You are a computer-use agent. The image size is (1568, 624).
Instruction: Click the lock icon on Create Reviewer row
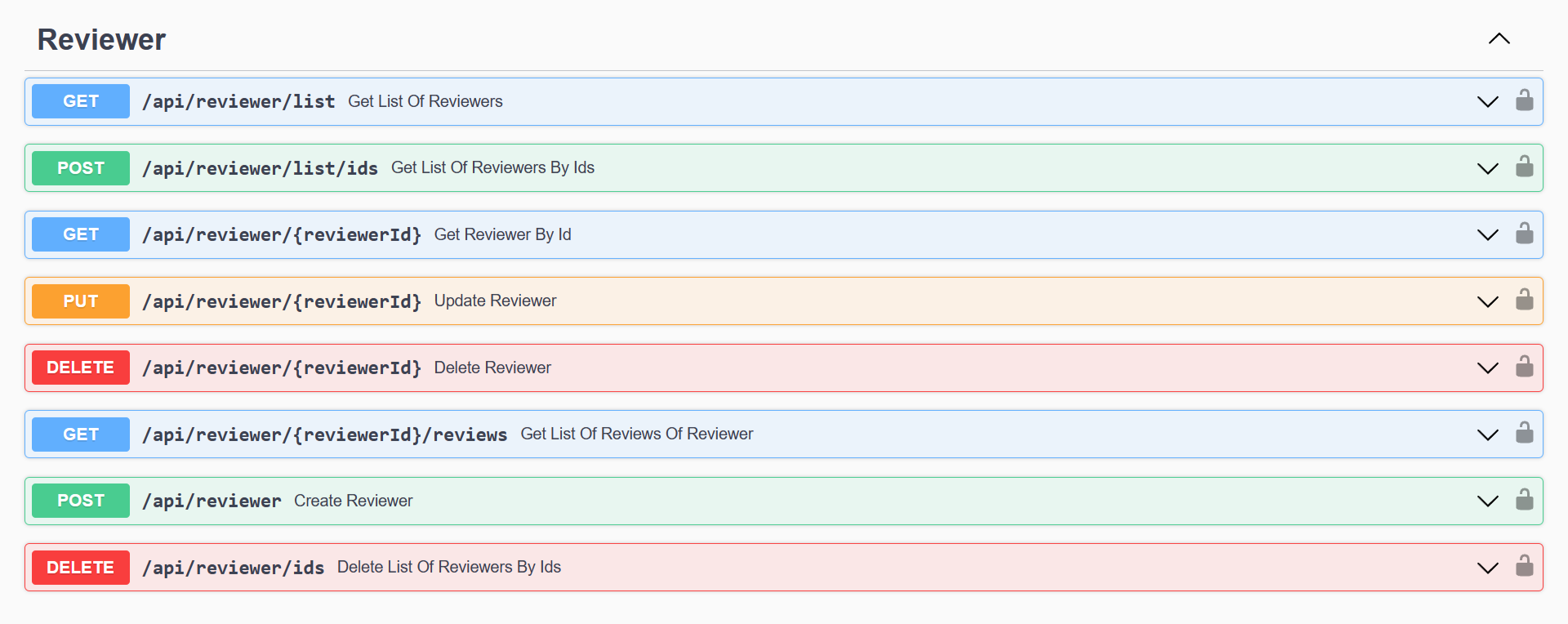coord(1524,500)
